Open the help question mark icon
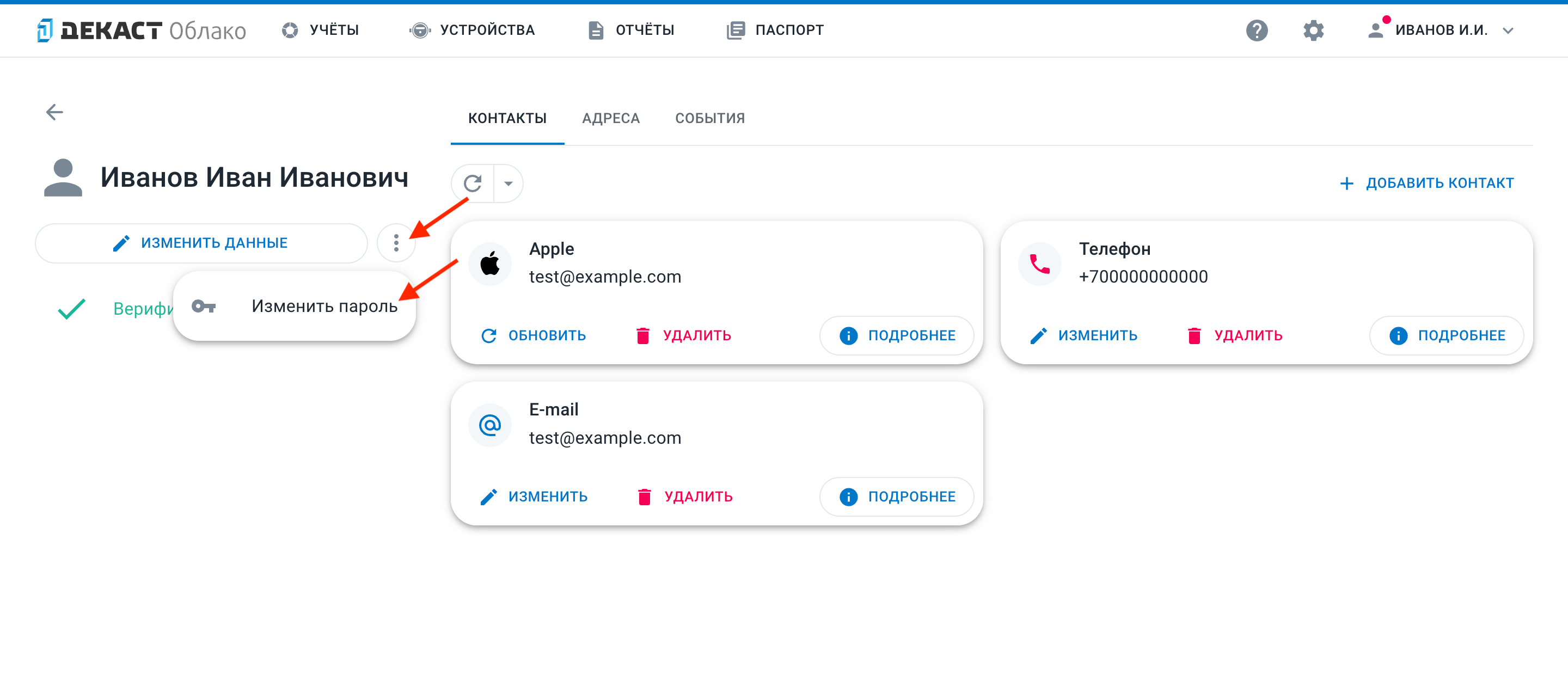This screenshot has height=698, width=1568. click(1257, 30)
